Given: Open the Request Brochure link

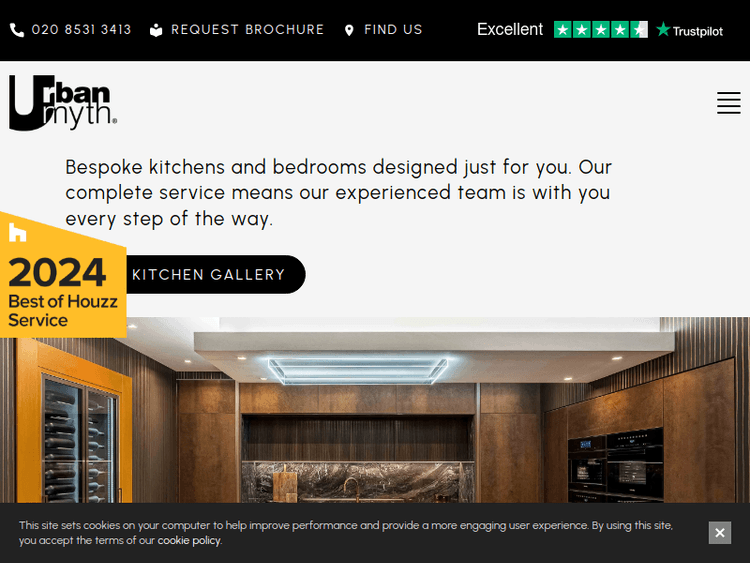Looking at the screenshot, I should (247, 30).
